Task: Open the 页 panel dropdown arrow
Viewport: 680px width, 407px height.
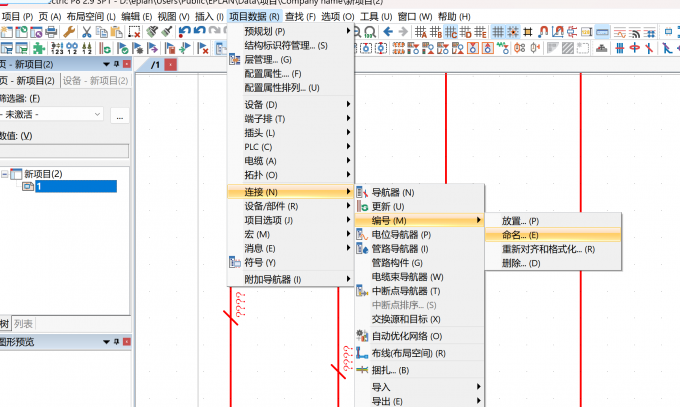Action: tap(106, 64)
